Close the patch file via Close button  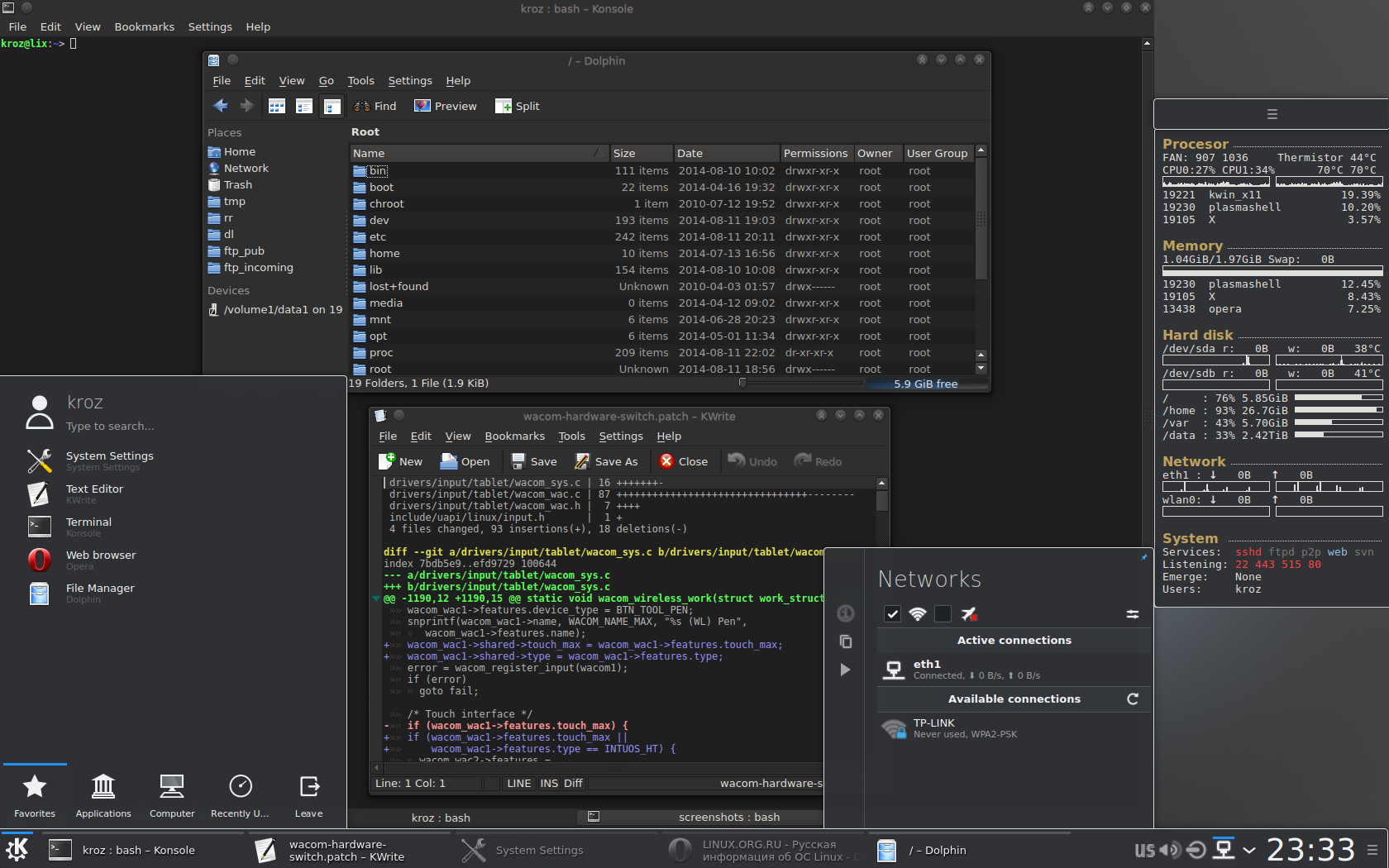point(684,461)
